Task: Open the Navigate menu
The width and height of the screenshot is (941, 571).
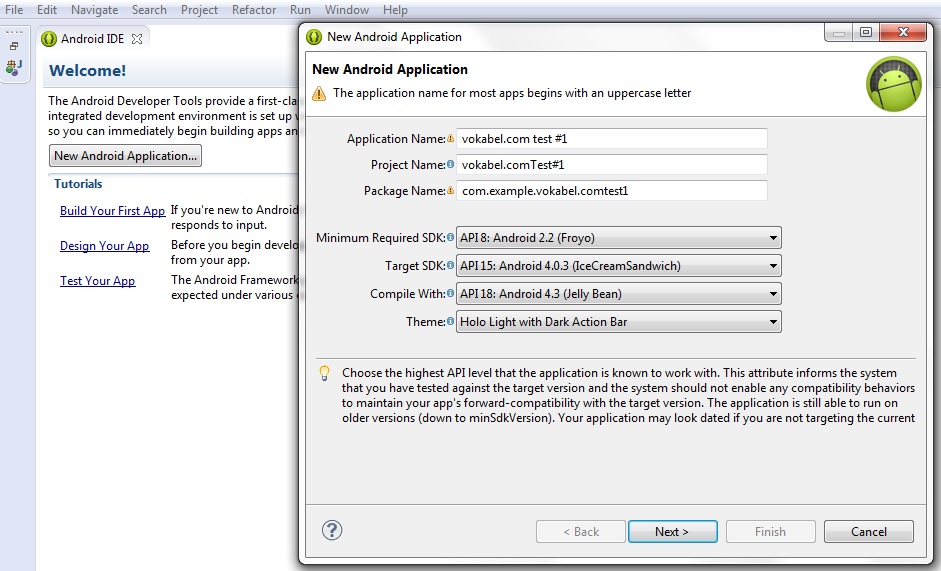Action: click(x=94, y=10)
